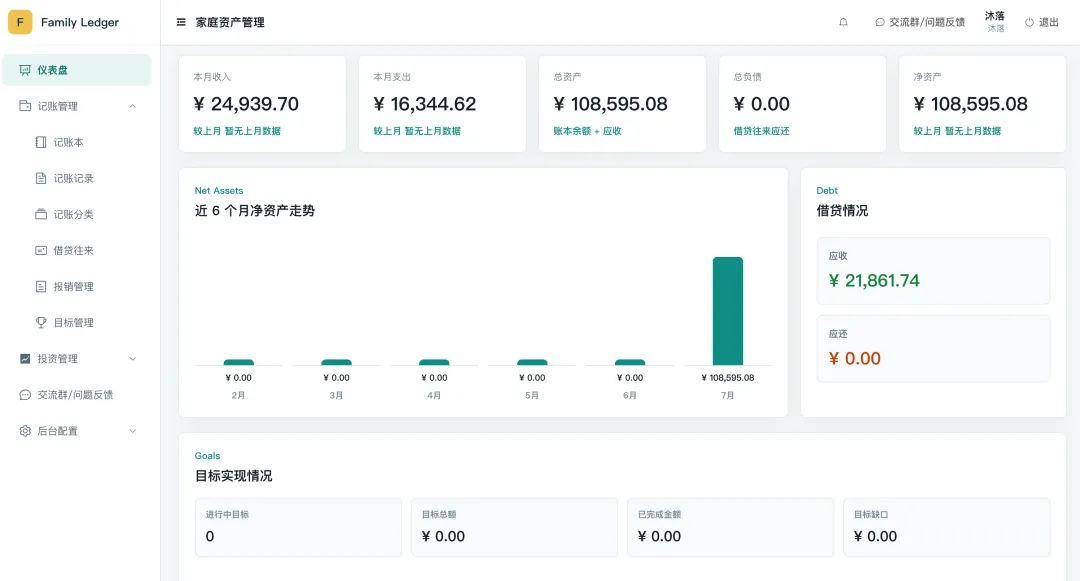Image resolution: width=1080 pixels, height=581 pixels.
Task: Click the 4月 chart bar
Action: [435, 362]
